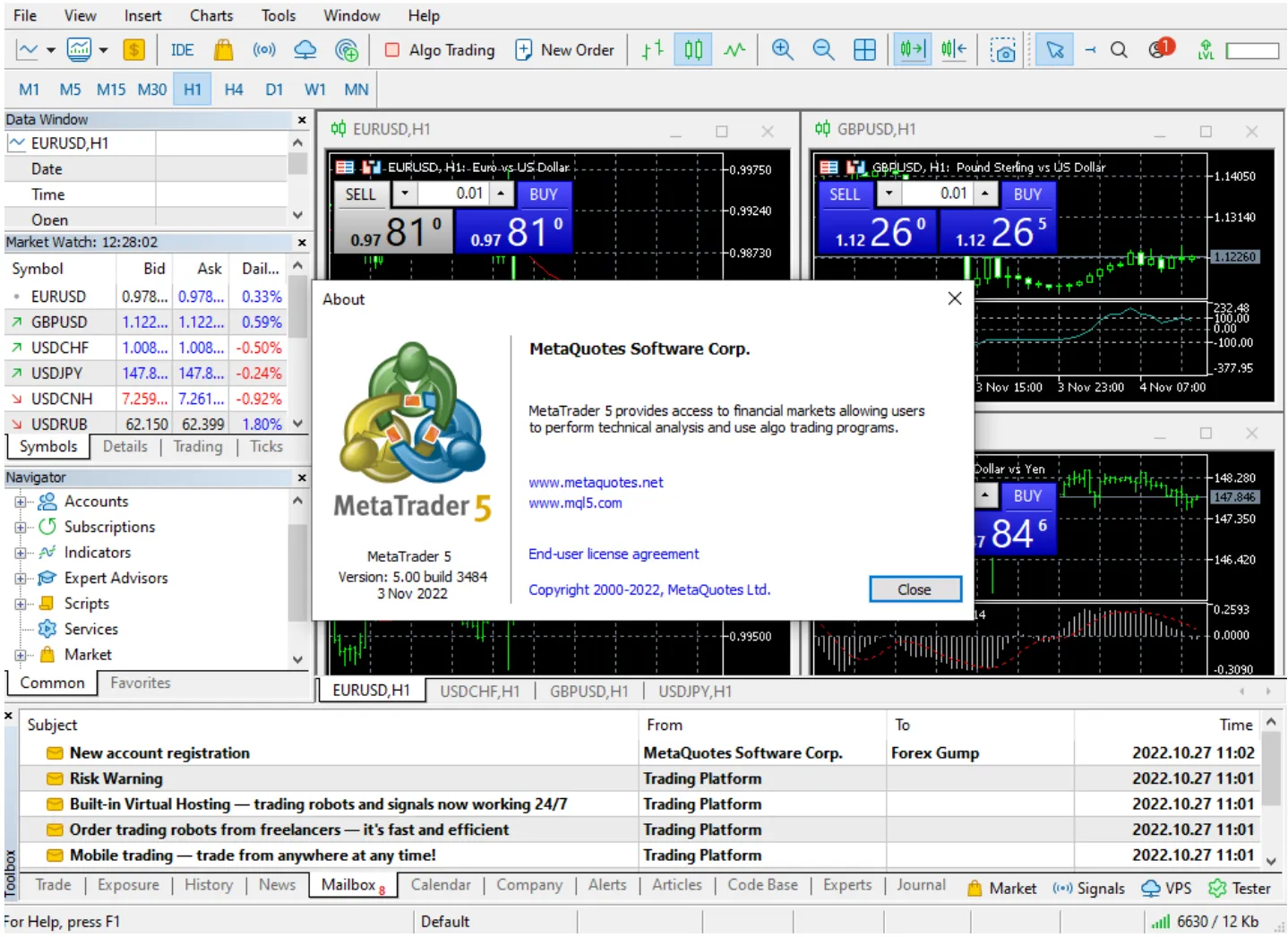Open the Ticks tab in Market Watch
This screenshot has width=1288, height=937.
266,446
